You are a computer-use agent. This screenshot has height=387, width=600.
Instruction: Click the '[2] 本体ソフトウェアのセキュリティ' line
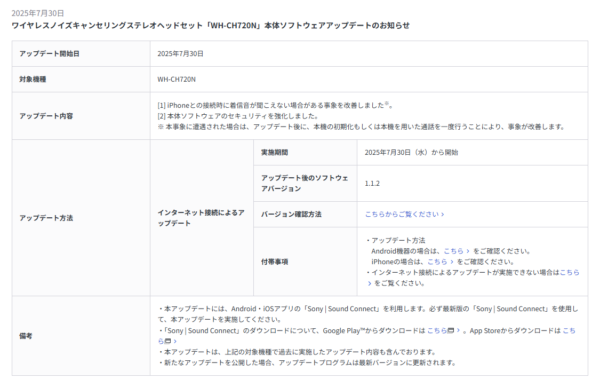[238, 116]
